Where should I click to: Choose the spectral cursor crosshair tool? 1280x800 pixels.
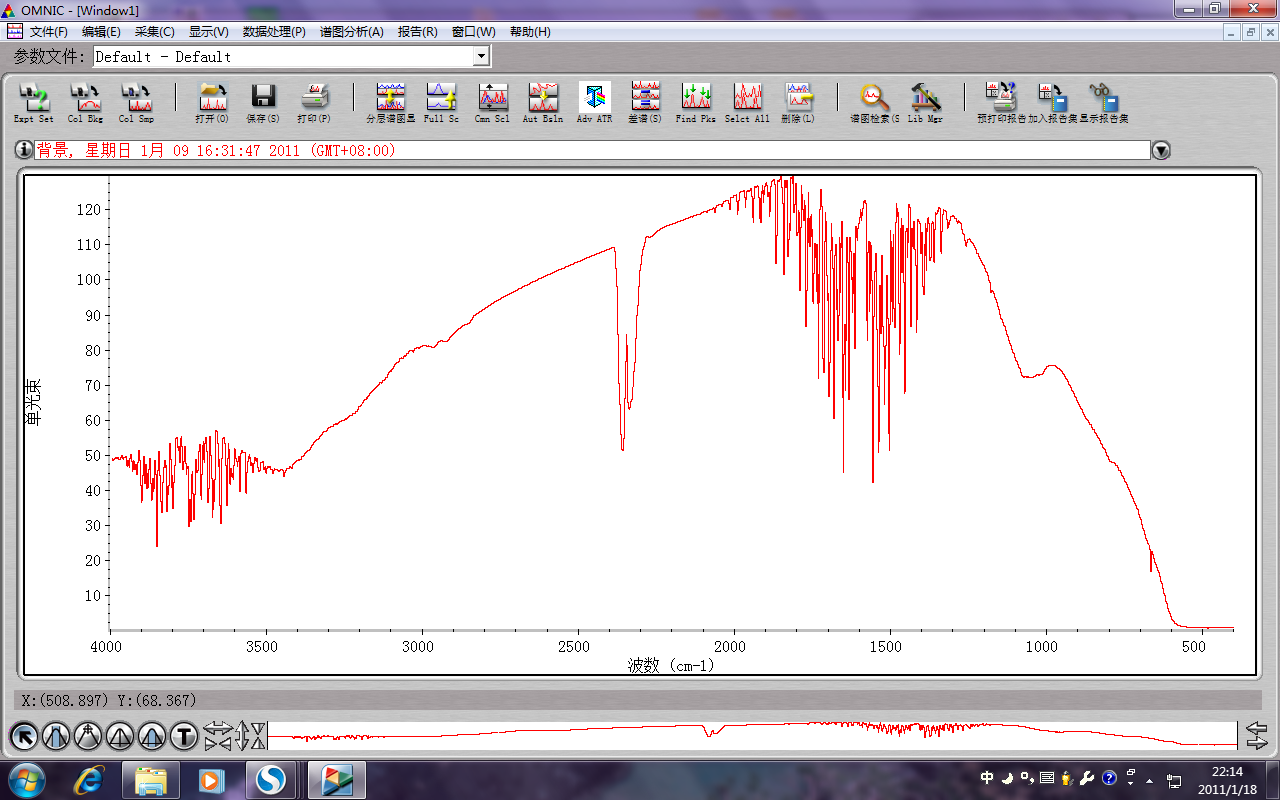pyautogui.click(x=88, y=737)
